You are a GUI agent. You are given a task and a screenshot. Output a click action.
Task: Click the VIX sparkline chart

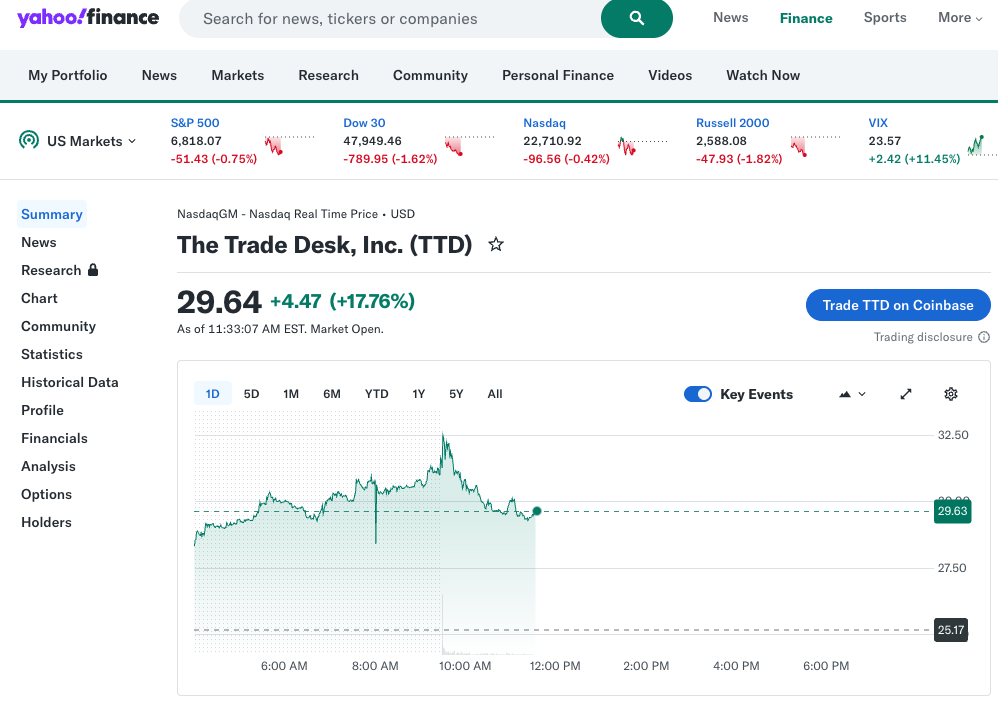pyautogui.click(x=976, y=146)
